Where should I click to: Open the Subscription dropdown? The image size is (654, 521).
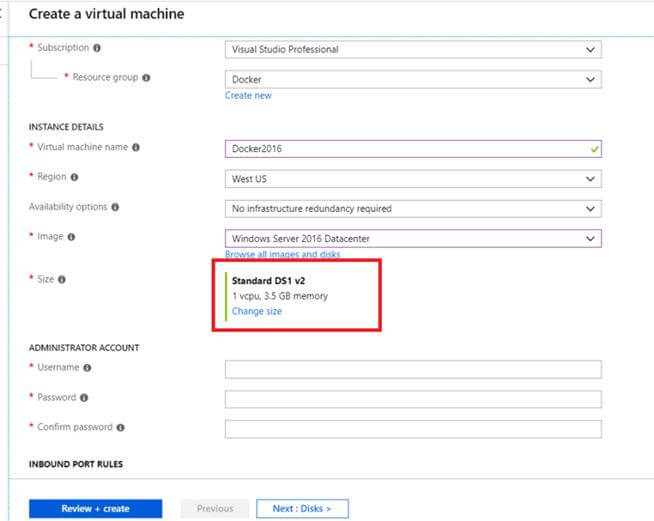[413, 50]
